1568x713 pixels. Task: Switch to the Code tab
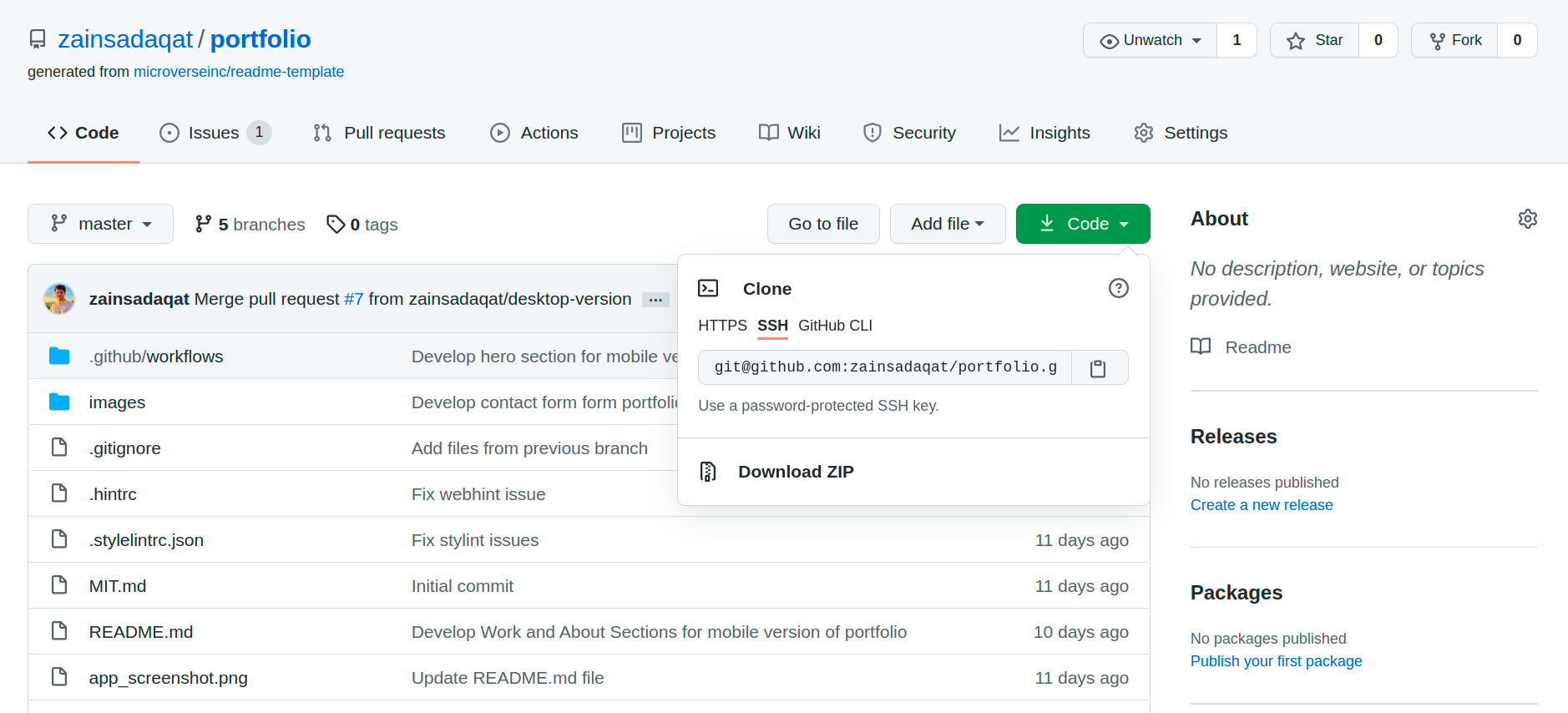pyautogui.click(x=83, y=133)
